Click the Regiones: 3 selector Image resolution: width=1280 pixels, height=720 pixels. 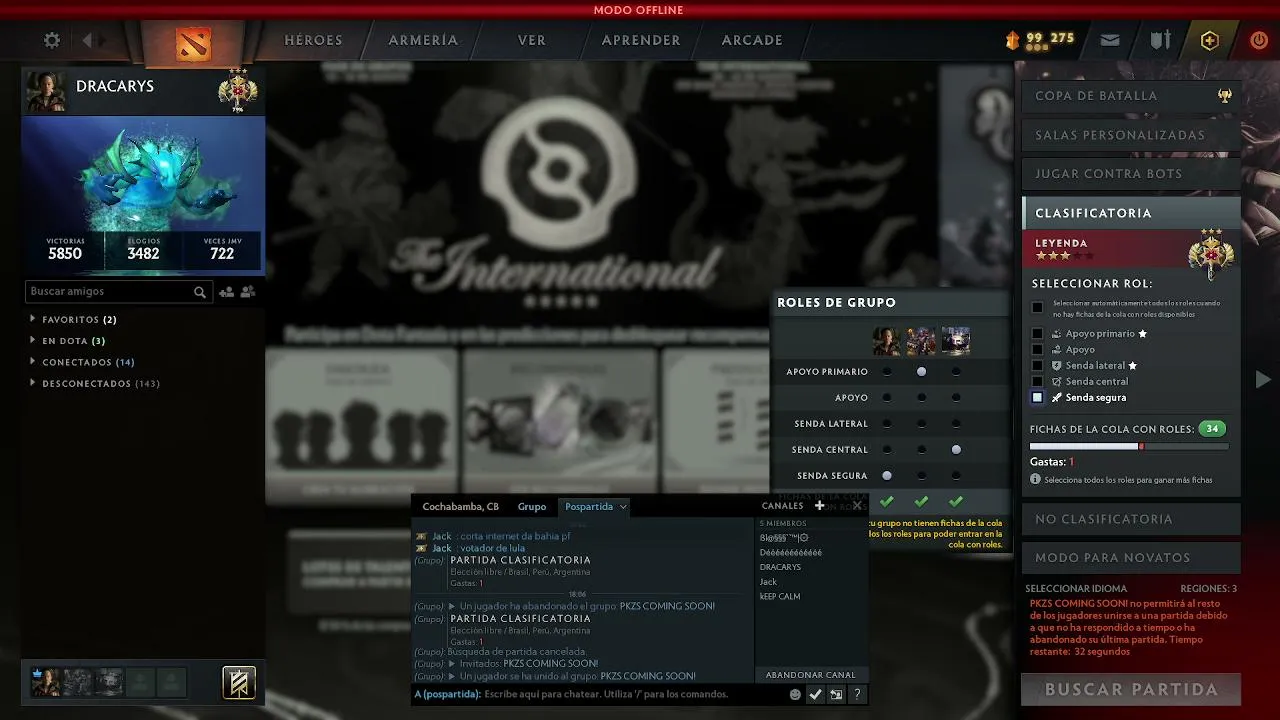[x=1208, y=589]
